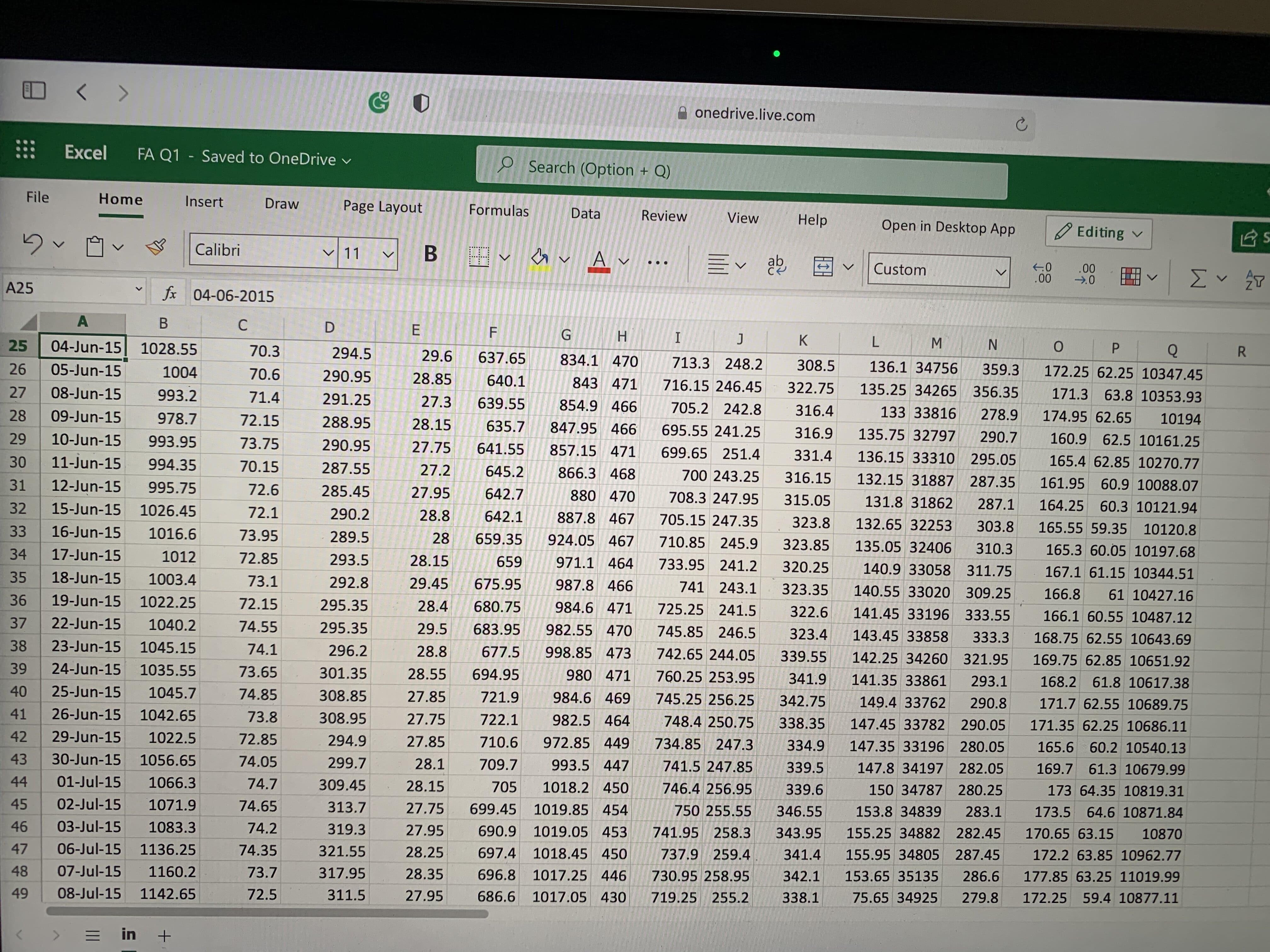Open Sort and Filter icon
Viewport: 1270px width, 952px height.
1255,280
